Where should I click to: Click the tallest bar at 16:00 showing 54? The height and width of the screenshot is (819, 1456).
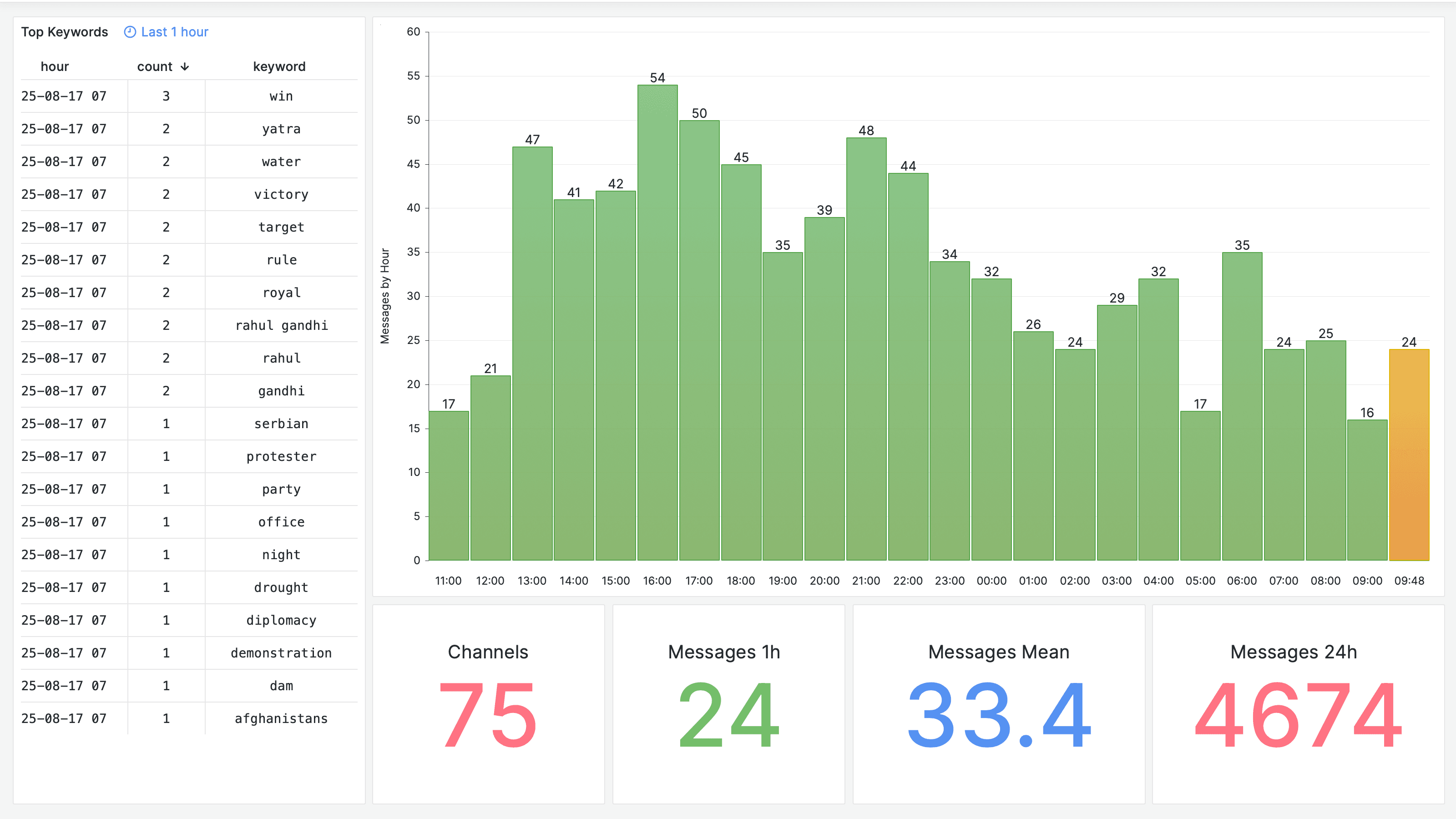(x=657, y=317)
